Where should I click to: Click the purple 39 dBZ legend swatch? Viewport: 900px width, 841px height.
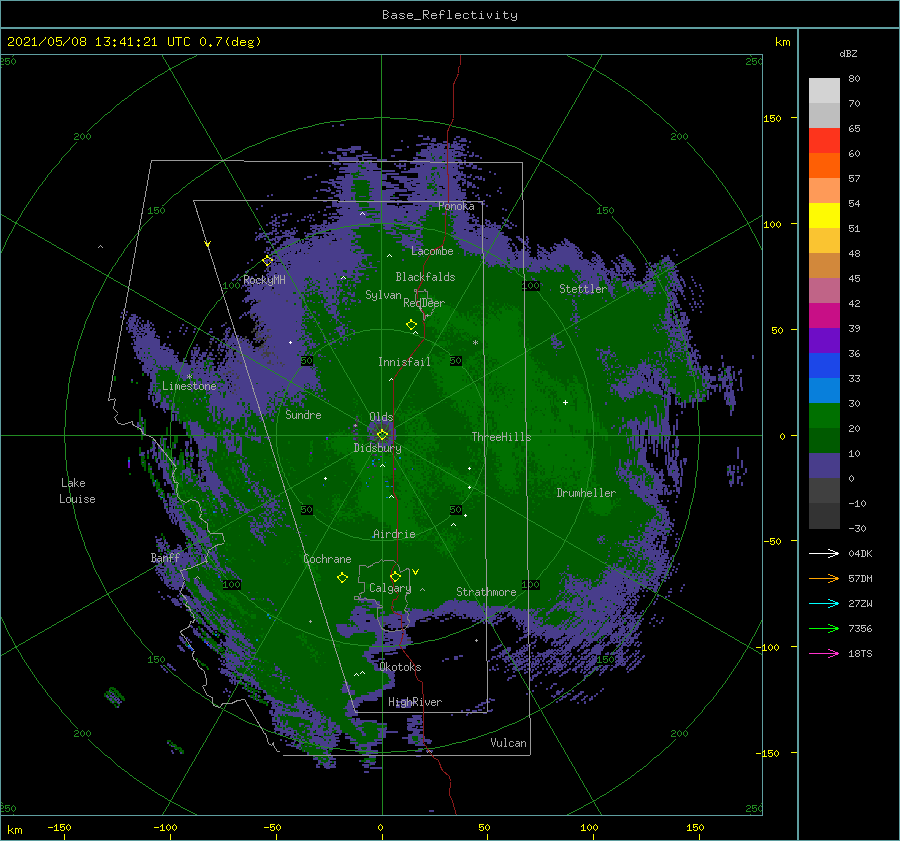(x=824, y=340)
